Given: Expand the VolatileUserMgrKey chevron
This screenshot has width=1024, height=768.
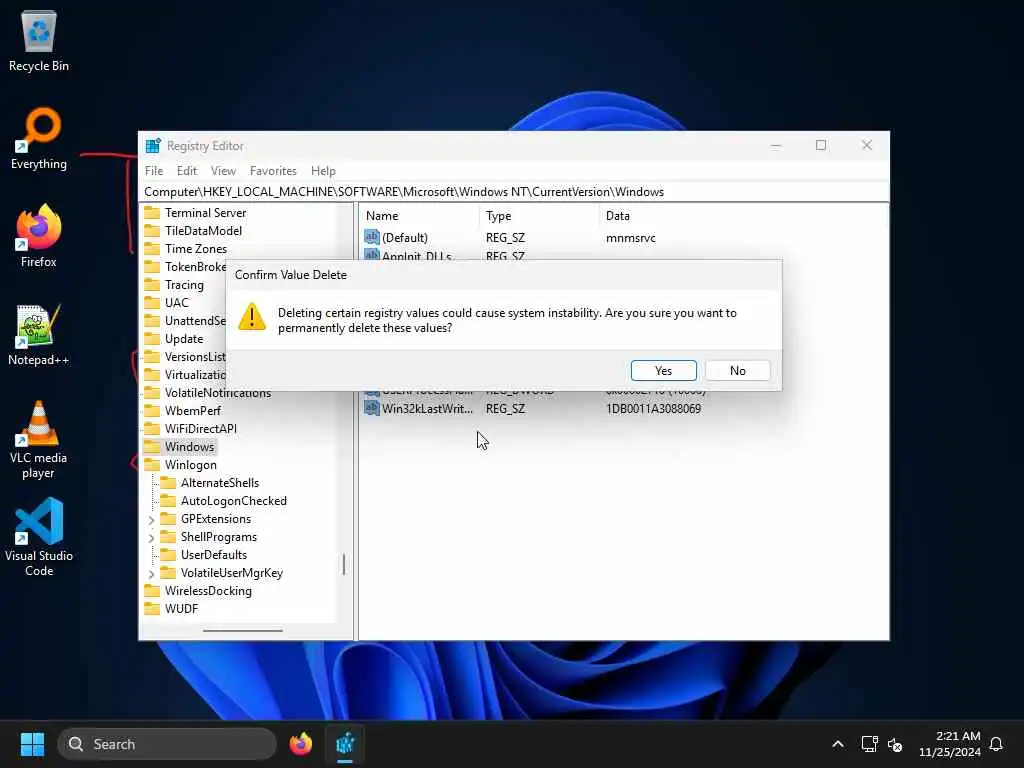Looking at the screenshot, I should point(152,573).
